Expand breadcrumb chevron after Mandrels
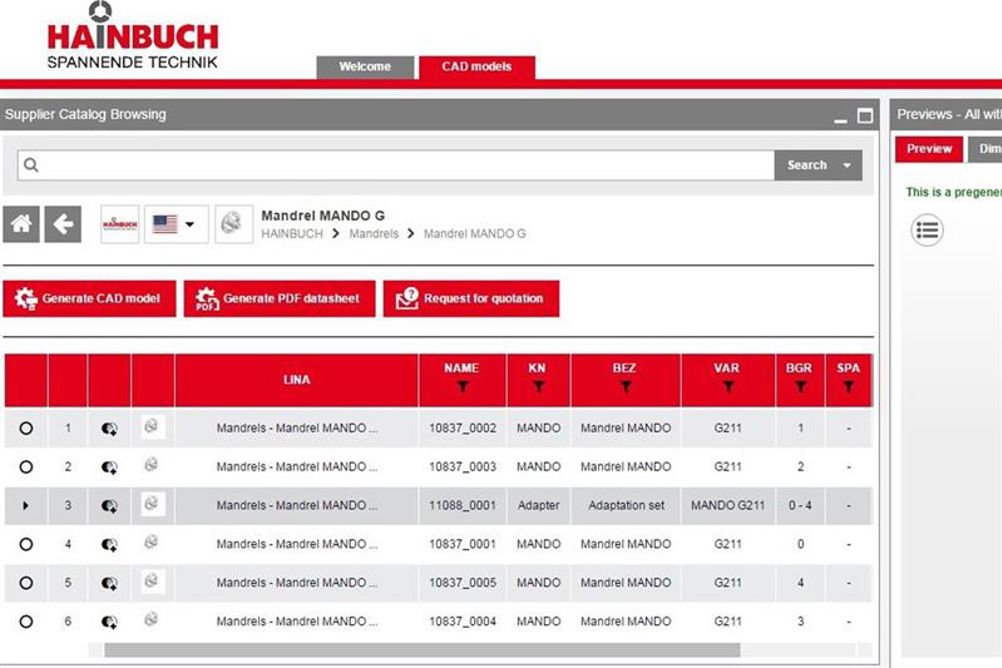This screenshot has width=1002, height=668. click(x=411, y=234)
